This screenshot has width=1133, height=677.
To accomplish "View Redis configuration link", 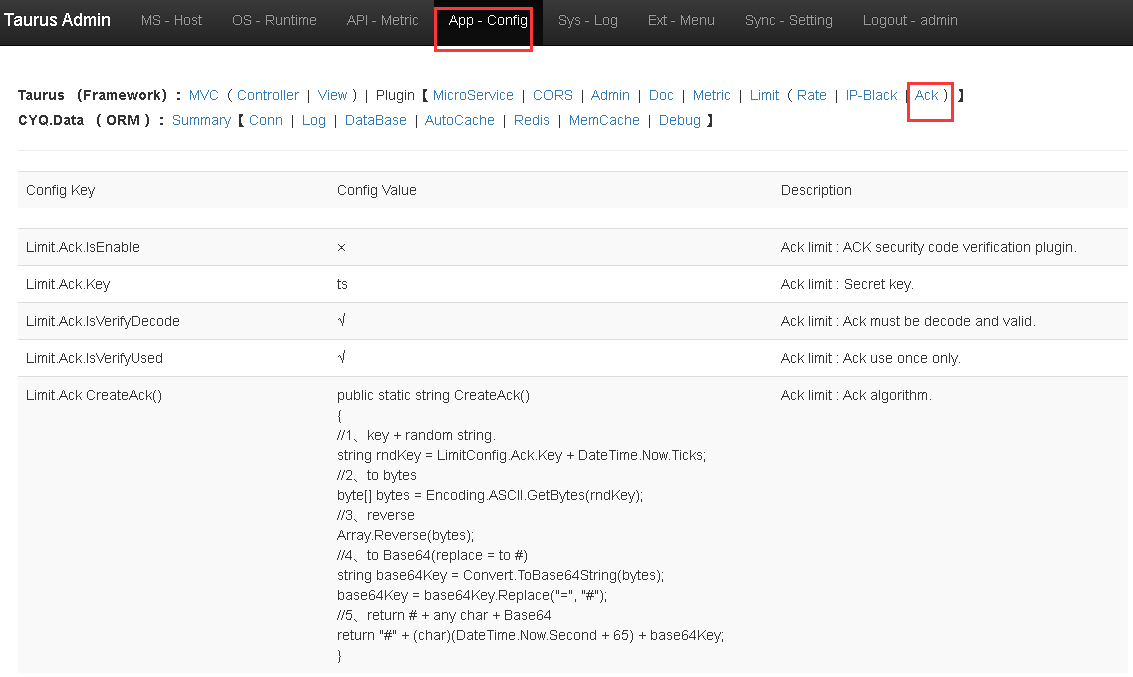I will point(531,120).
